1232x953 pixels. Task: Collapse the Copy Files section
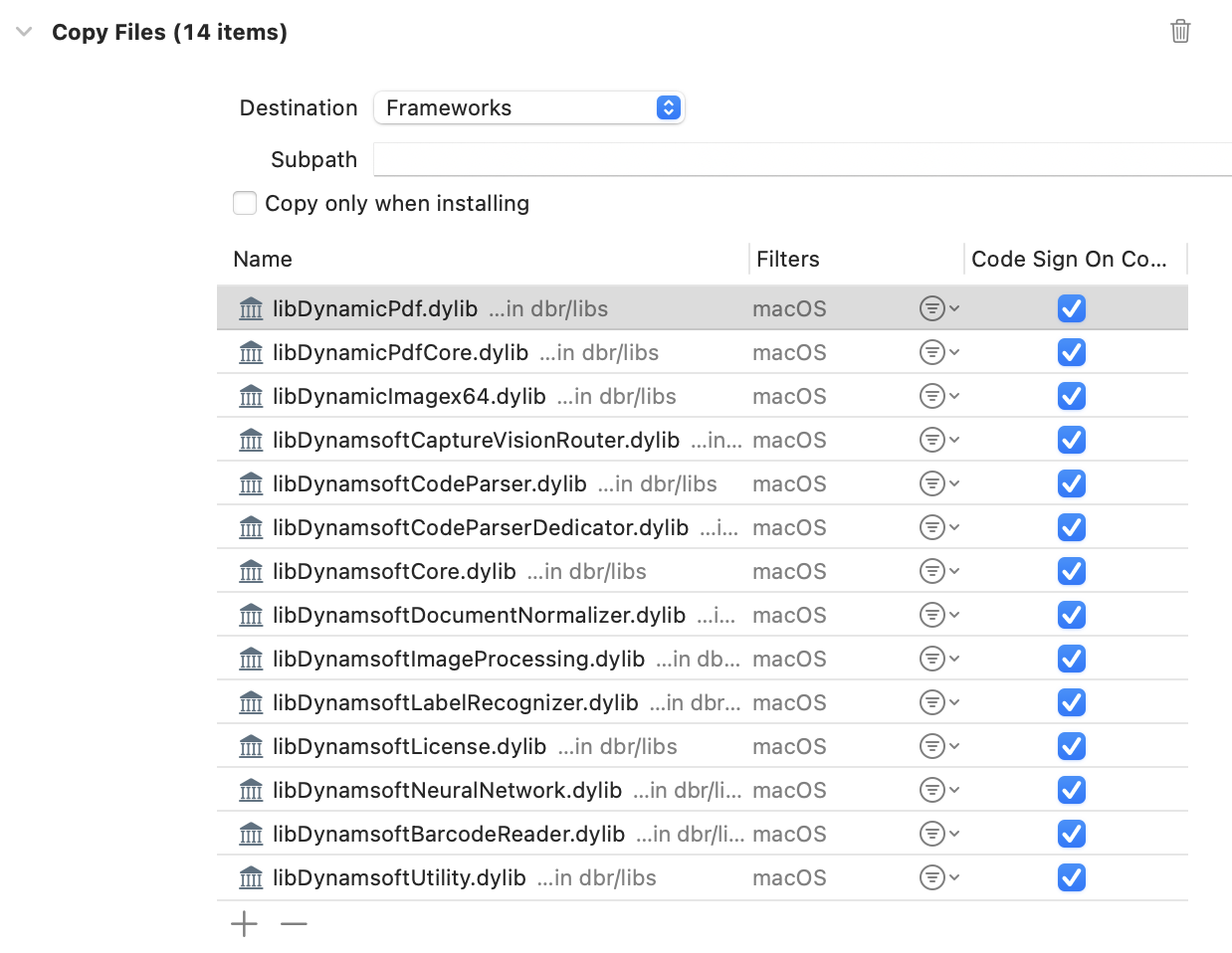click(x=24, y=32)
